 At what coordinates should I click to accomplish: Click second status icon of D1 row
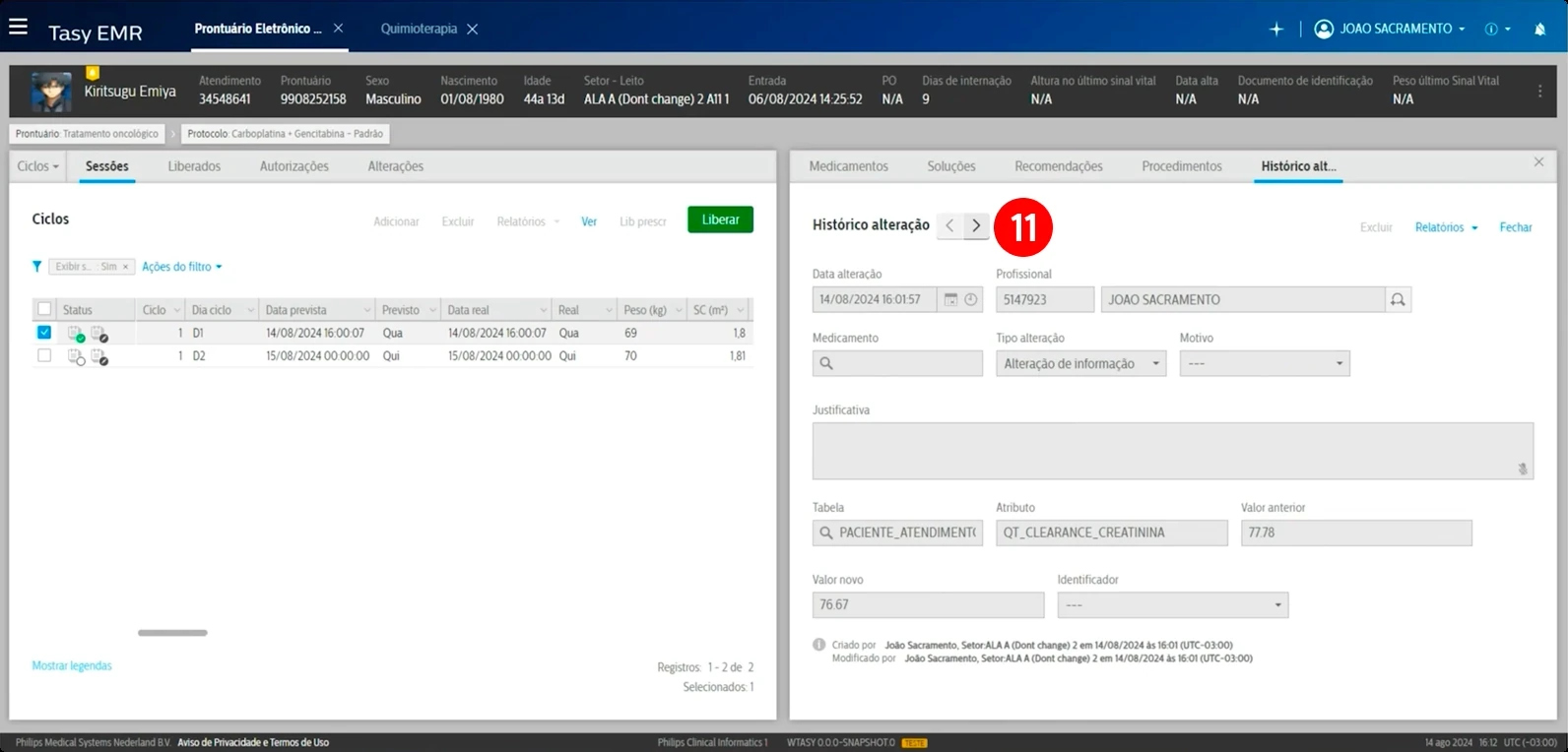click(x=99, y=334)
